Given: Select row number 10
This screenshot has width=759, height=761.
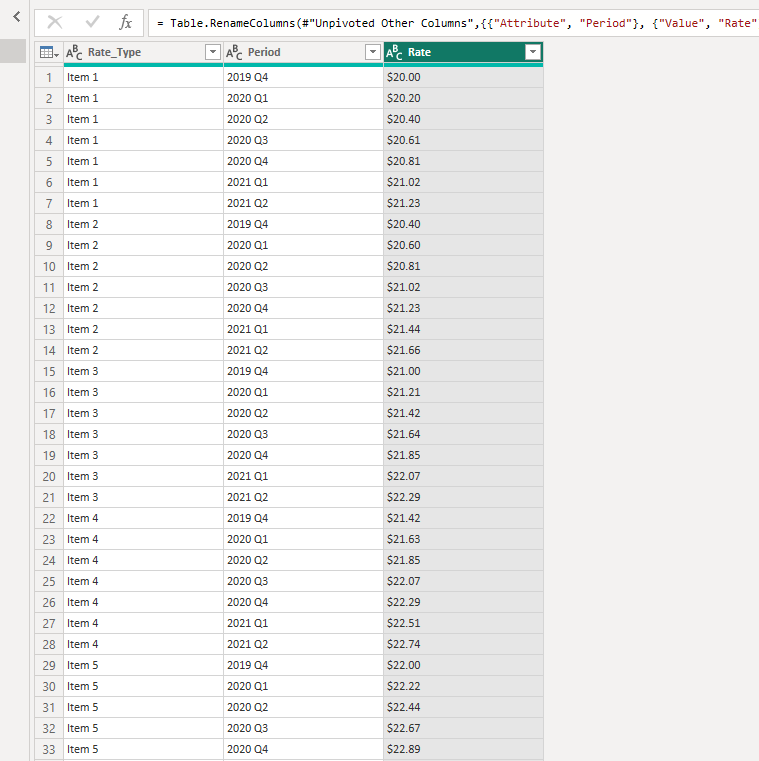Looking at the screenshot, I should tap(49, 266).
